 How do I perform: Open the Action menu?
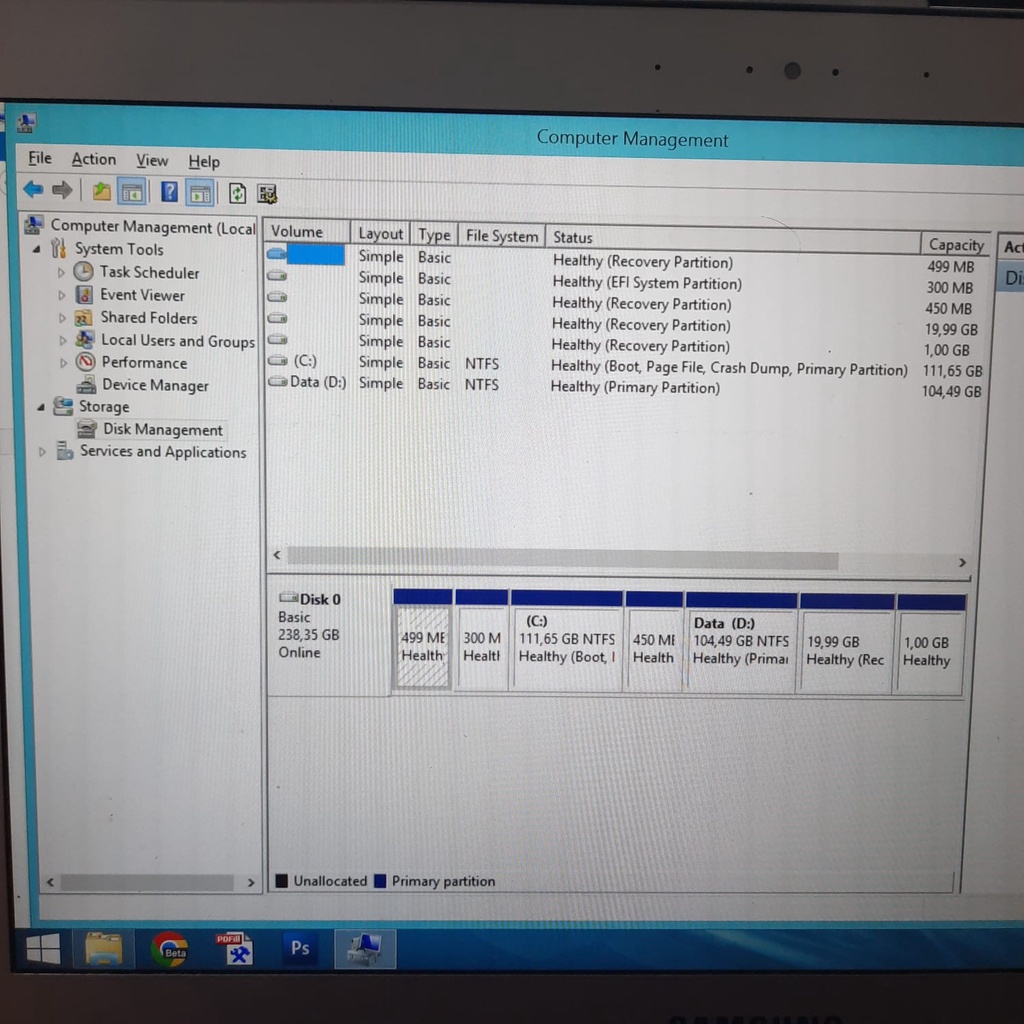click(x=93, y=159)
